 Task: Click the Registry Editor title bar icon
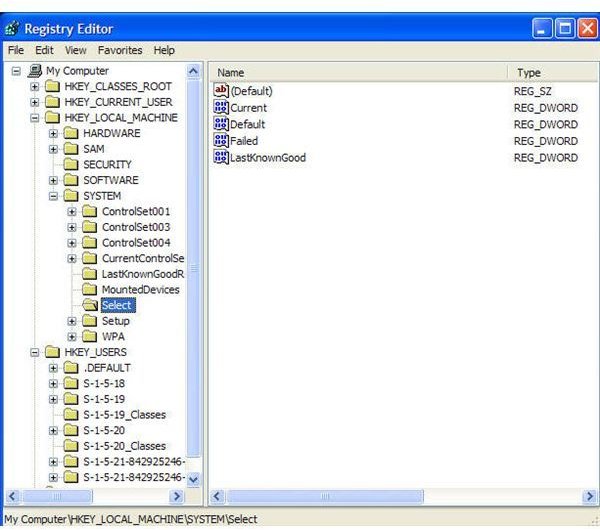click(12, 29)
